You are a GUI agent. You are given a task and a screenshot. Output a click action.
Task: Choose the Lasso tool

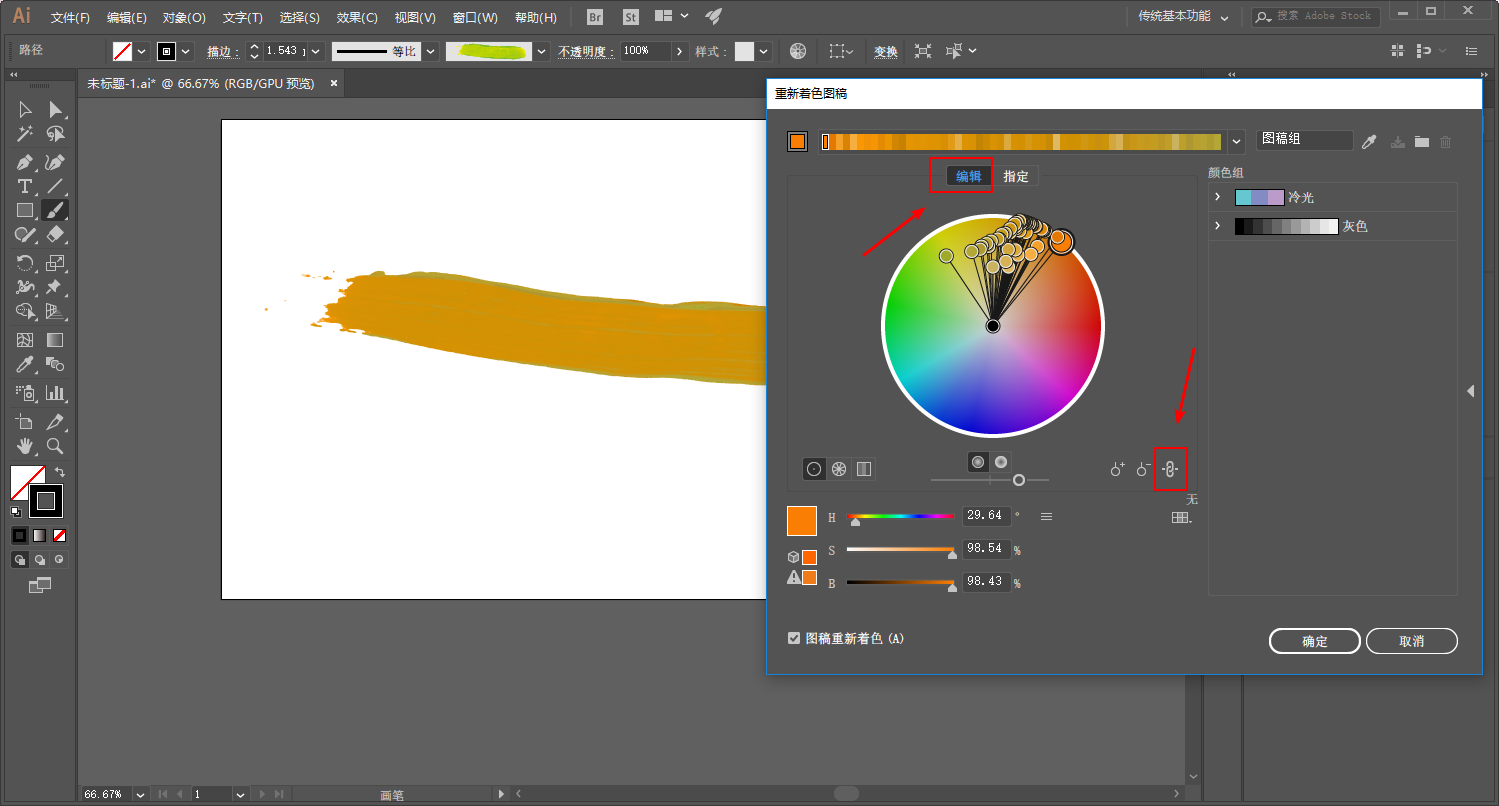55,134
